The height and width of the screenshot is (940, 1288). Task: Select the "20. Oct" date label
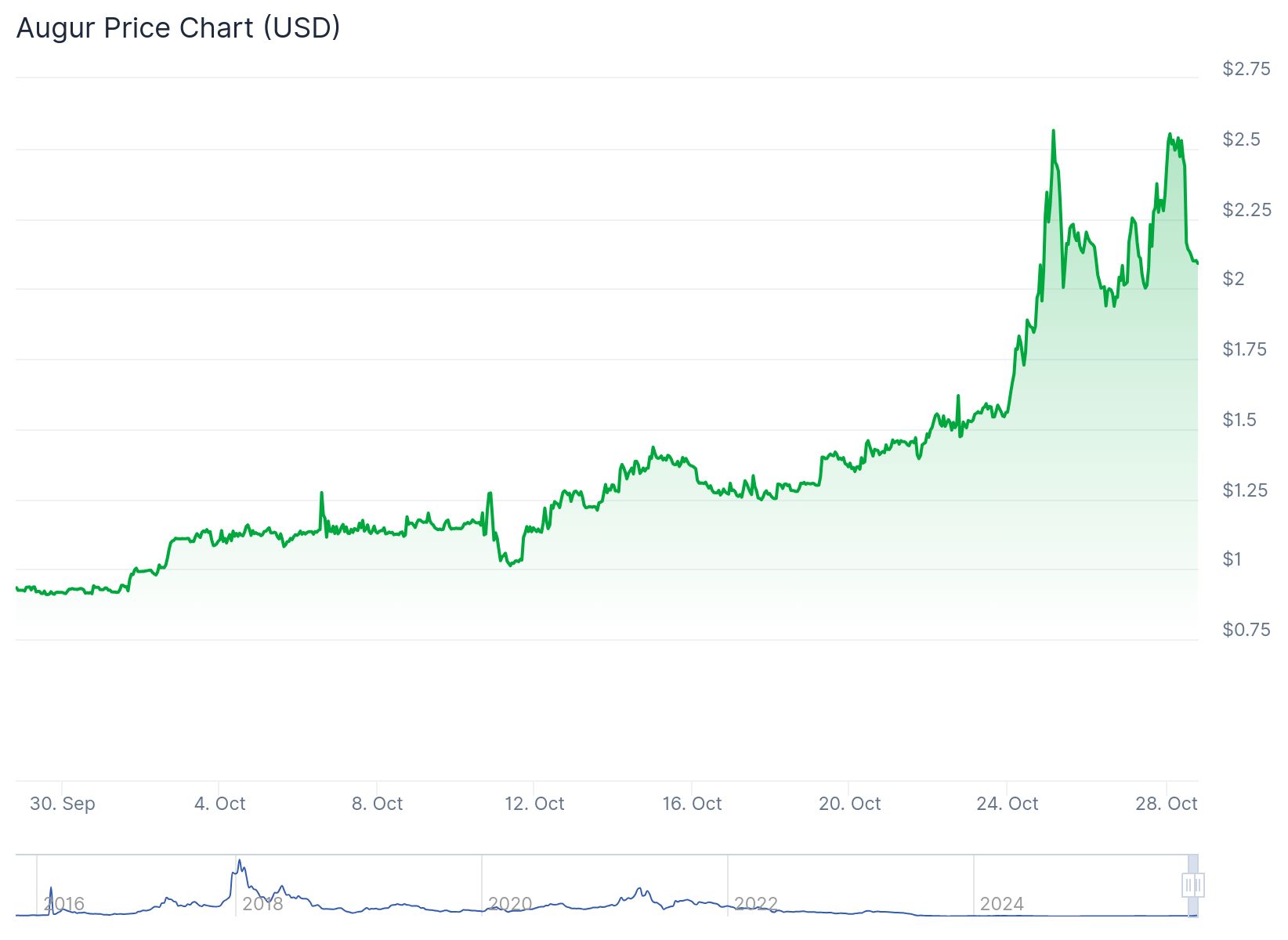[x=849, y=804]
